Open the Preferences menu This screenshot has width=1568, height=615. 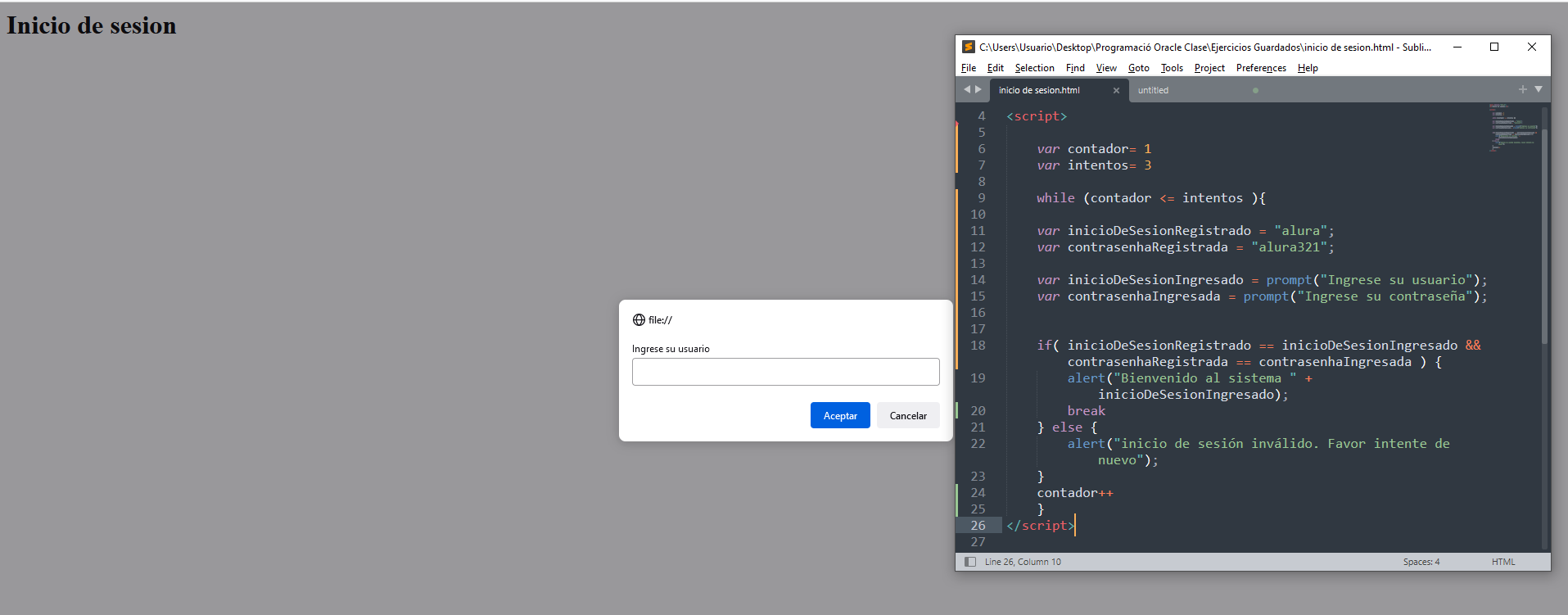coord(1261,68)
